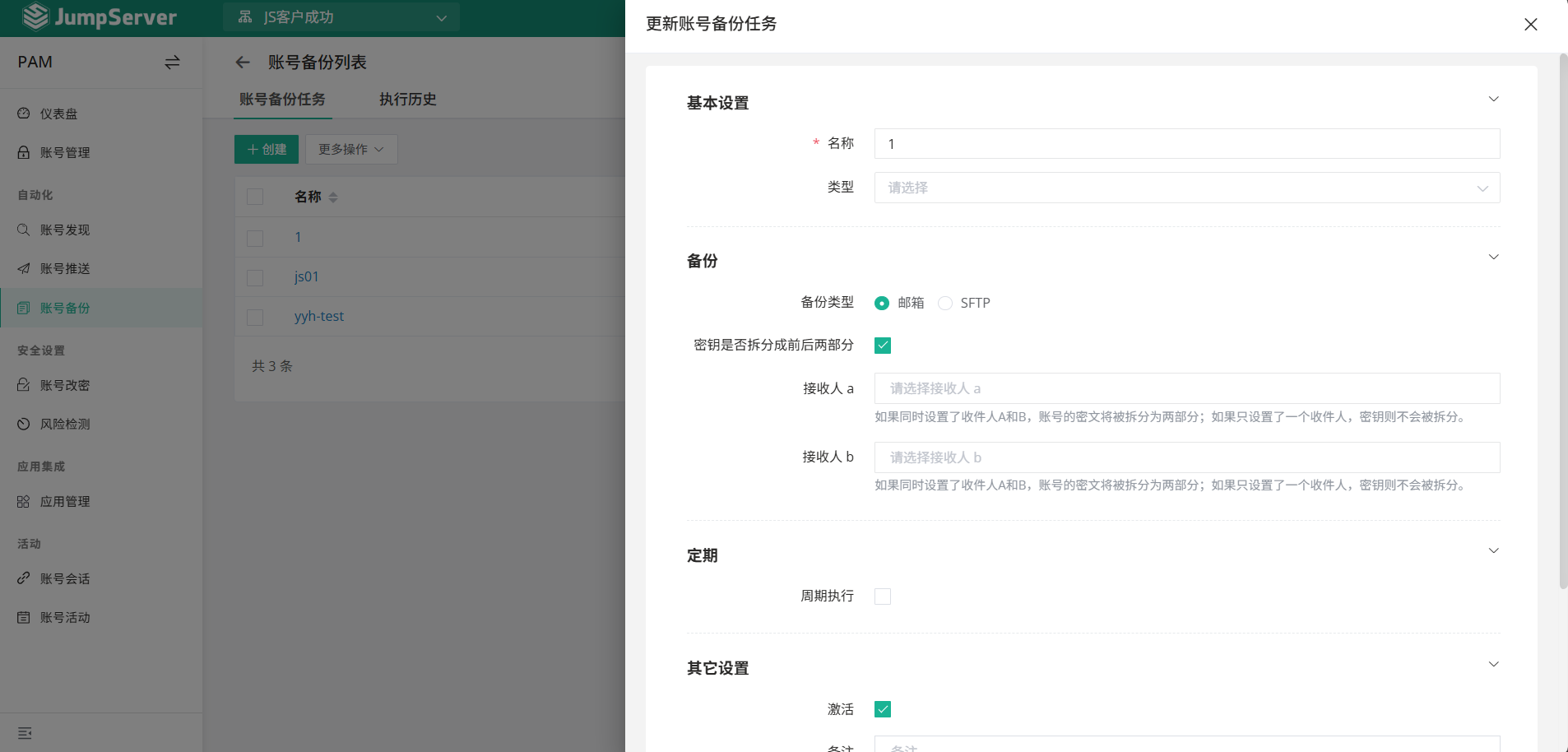The image size is (1568, 752).
Task: Open 风险检测 in the sidebar
Action: tap(66, 424)
